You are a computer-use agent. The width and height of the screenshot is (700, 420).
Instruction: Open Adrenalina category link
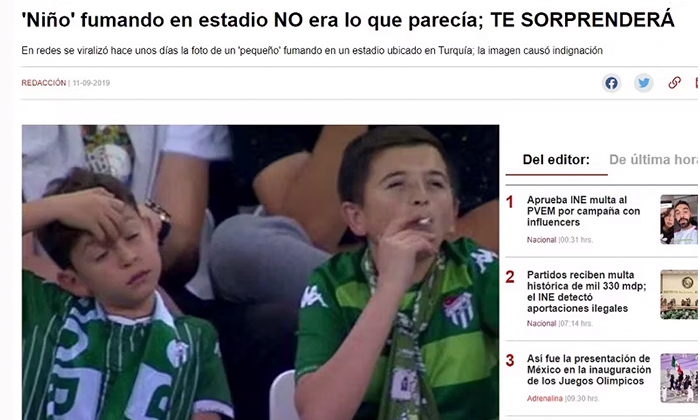coord(545,399)
